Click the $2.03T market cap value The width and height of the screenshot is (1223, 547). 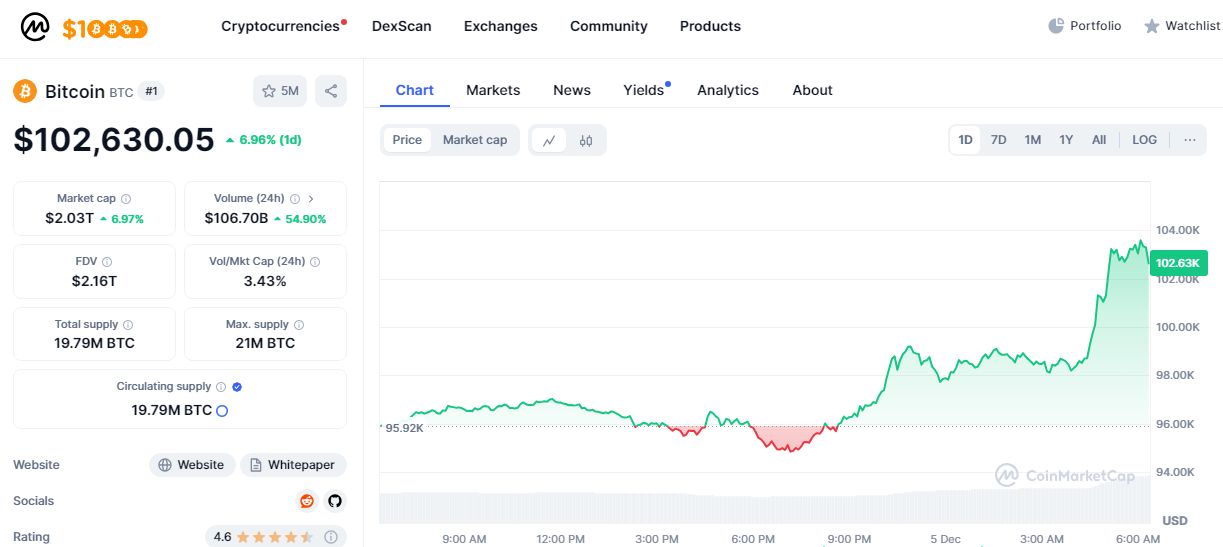(x=69, y=218)
